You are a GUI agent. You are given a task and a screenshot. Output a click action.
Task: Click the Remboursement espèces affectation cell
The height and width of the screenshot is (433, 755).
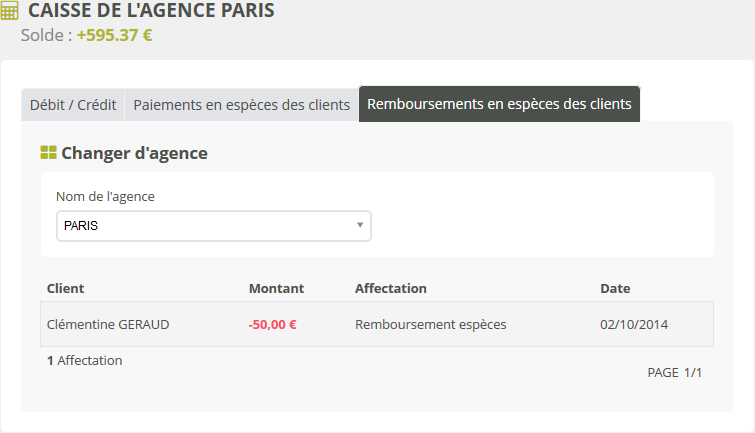pyautogui.click(x=430, y=324)
